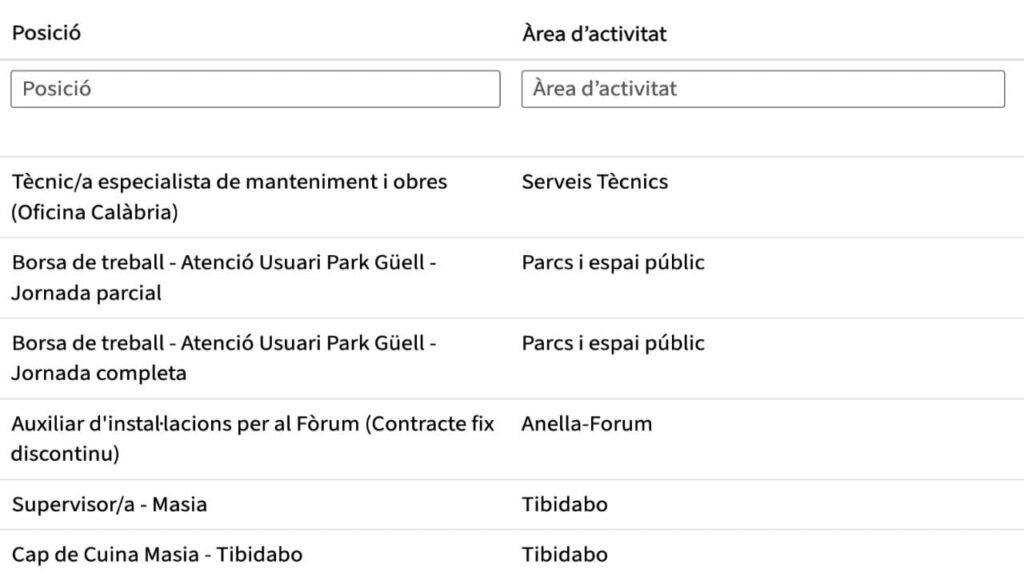The image size is (1024, 576).
Task: Open Supervisor/a - Masia job listing
Action: point(109,504)
